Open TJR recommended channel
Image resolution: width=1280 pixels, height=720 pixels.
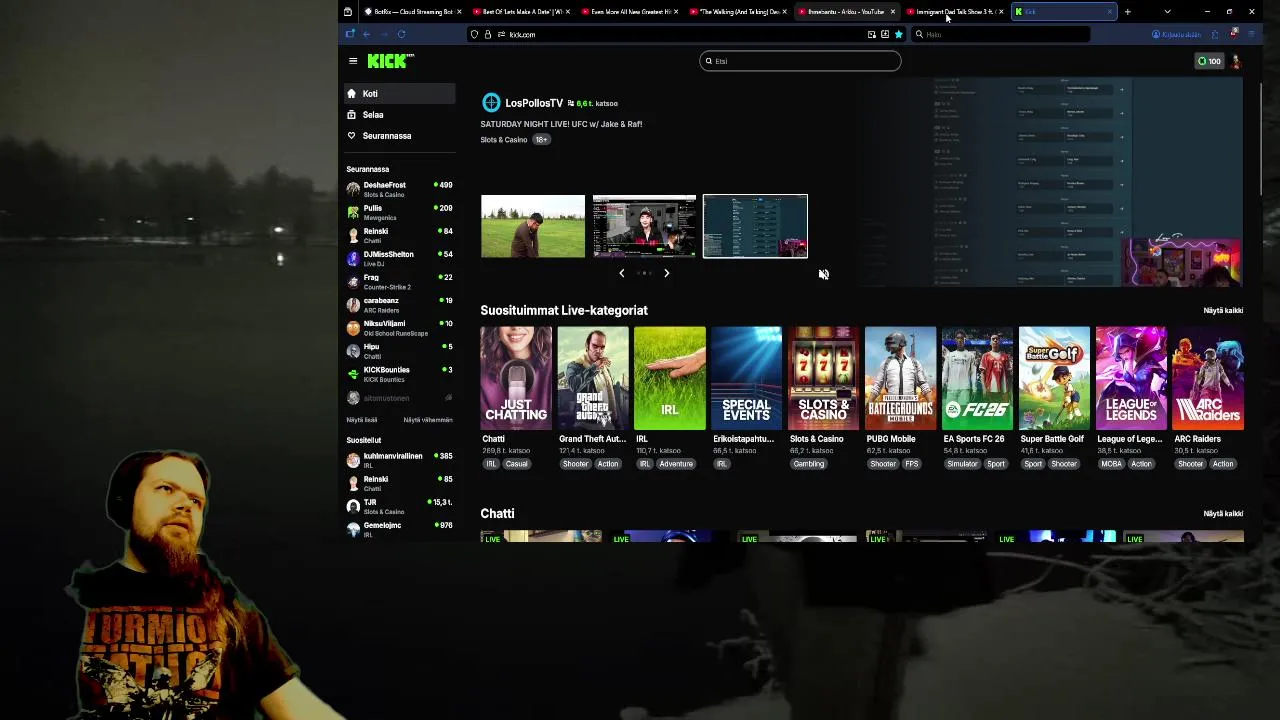click(x=400, y=506)
